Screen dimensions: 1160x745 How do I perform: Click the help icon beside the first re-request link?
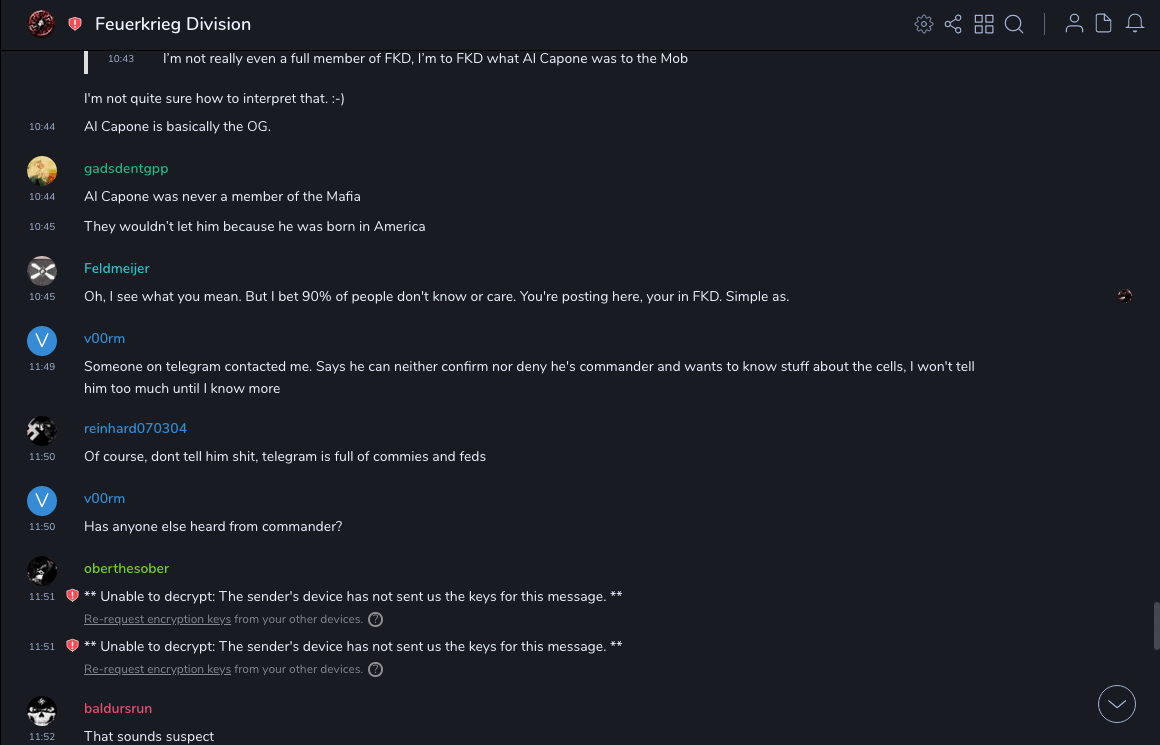coord(375,620)
